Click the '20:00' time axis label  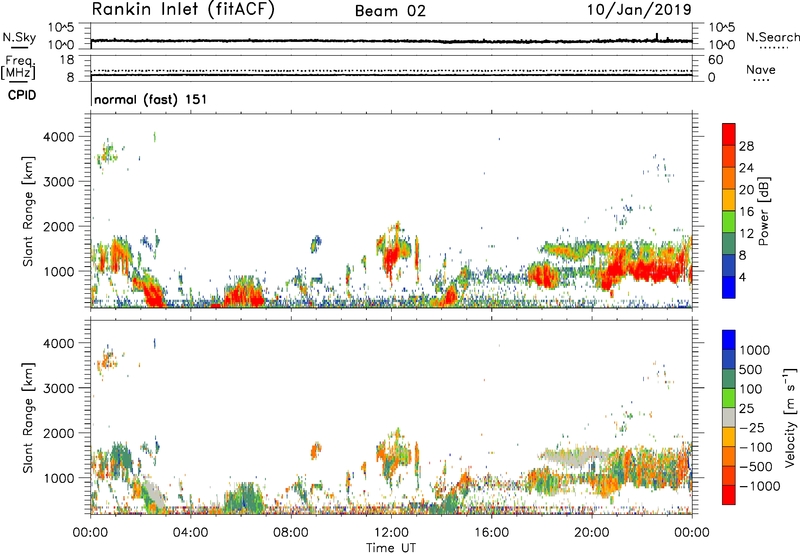(x=592, y=533)
